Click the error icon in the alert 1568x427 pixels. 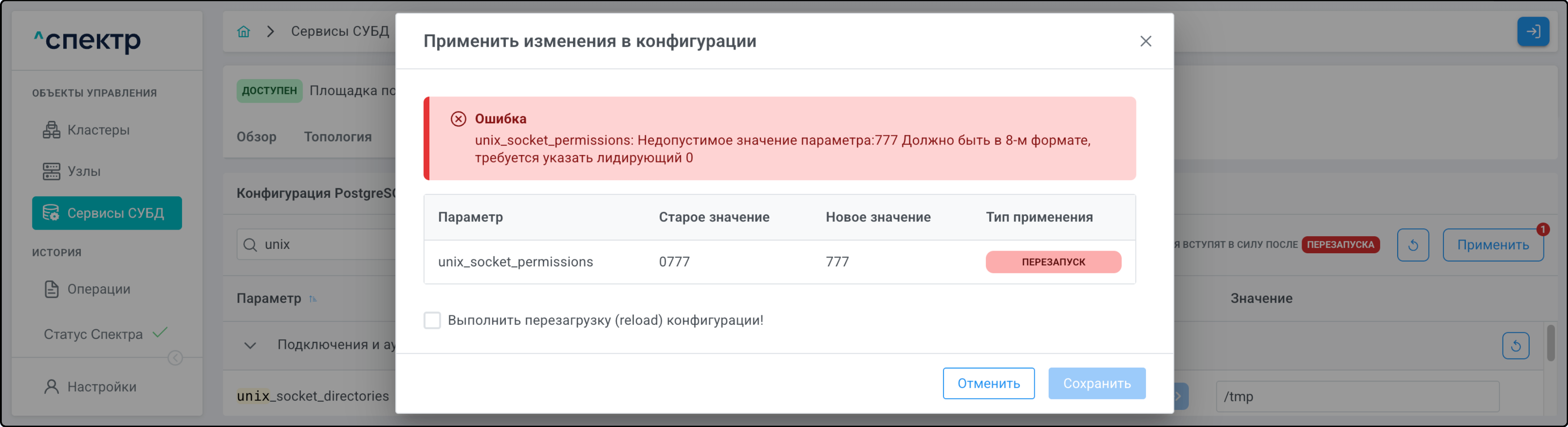coord(458,119)
